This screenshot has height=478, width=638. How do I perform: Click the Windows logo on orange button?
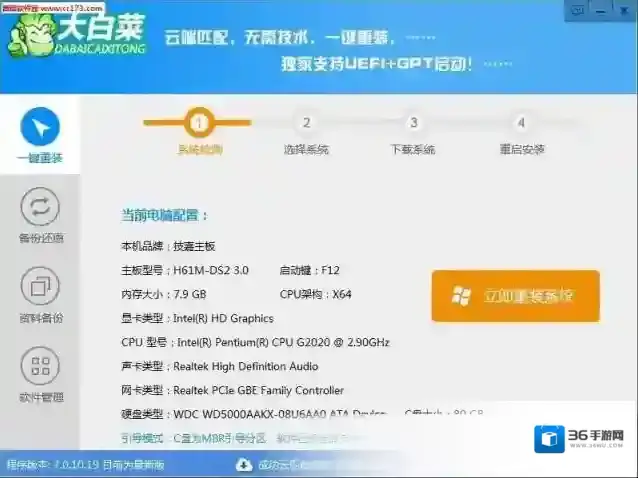(461, 296)
